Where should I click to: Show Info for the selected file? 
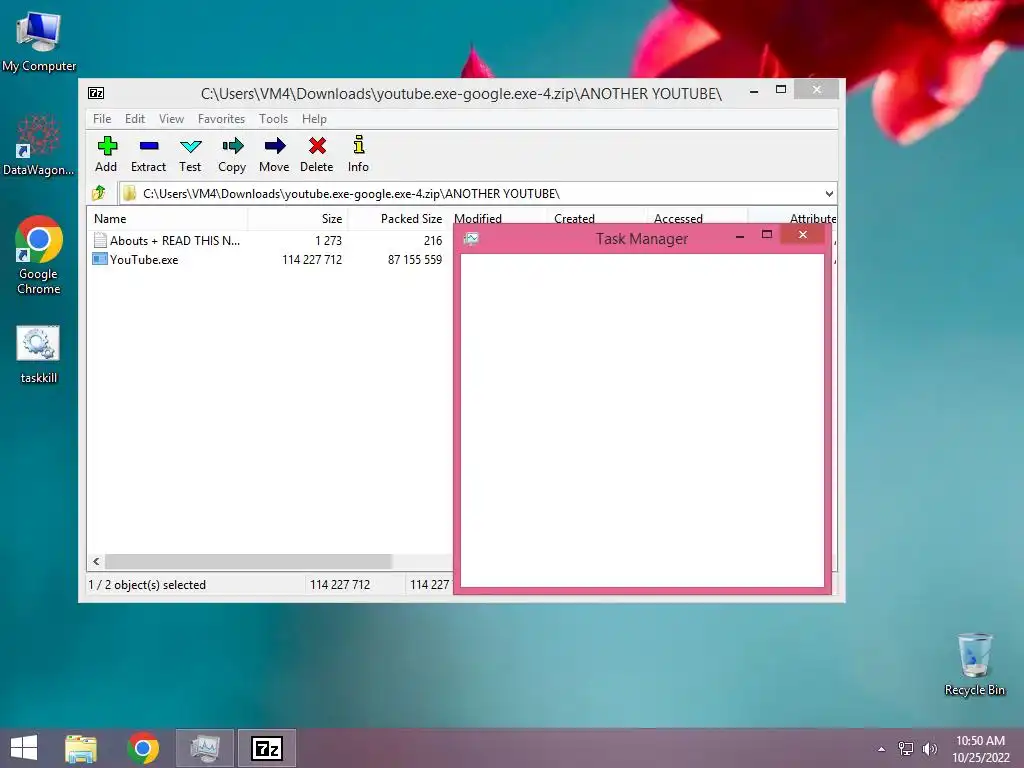pyautogui.click(x=358, y=154)
